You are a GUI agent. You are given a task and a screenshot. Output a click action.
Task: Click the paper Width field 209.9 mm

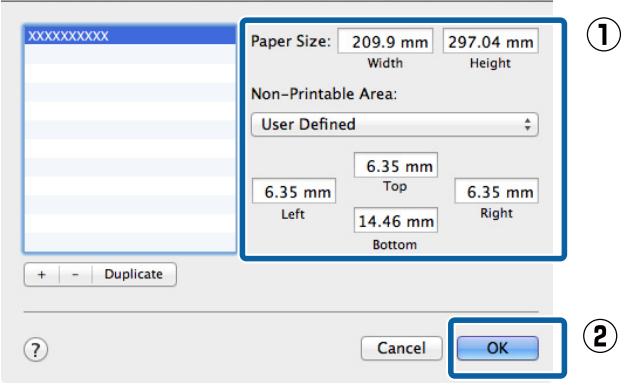[x=385, y=41]
